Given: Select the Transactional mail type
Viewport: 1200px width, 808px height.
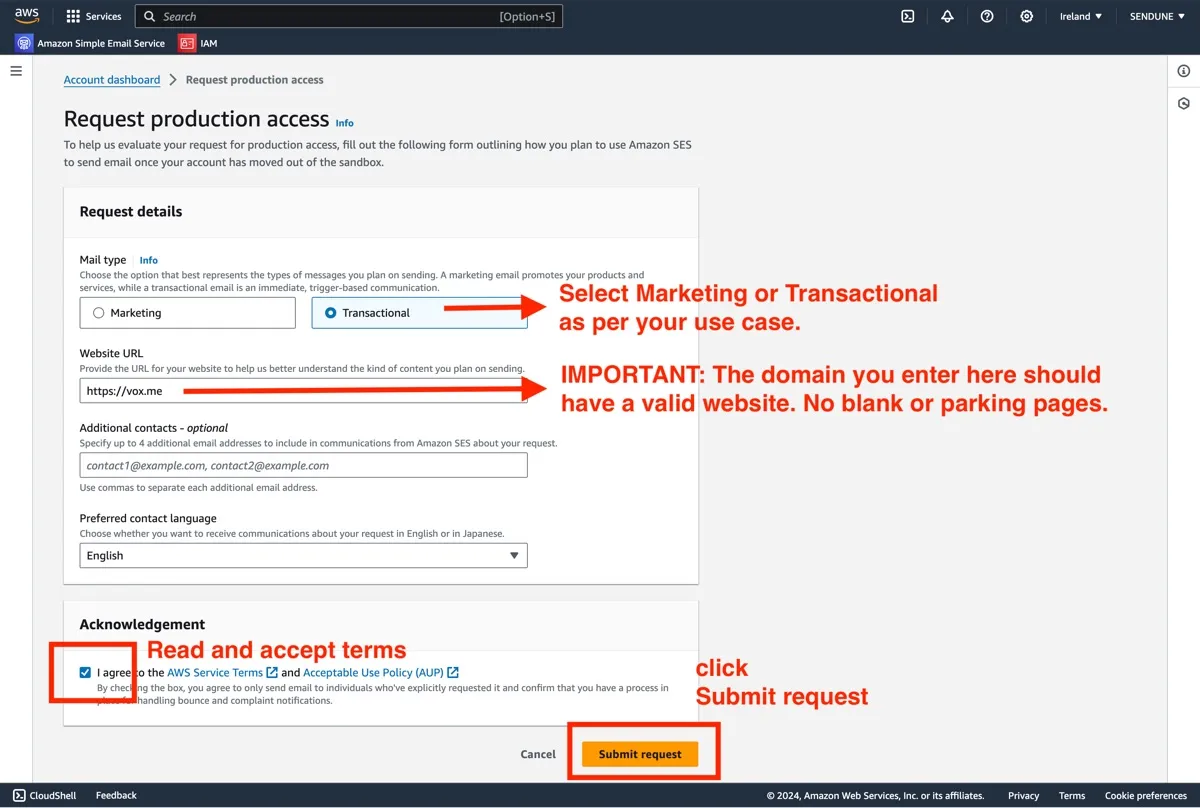Looking at the screenshot, I should point(420,313).
